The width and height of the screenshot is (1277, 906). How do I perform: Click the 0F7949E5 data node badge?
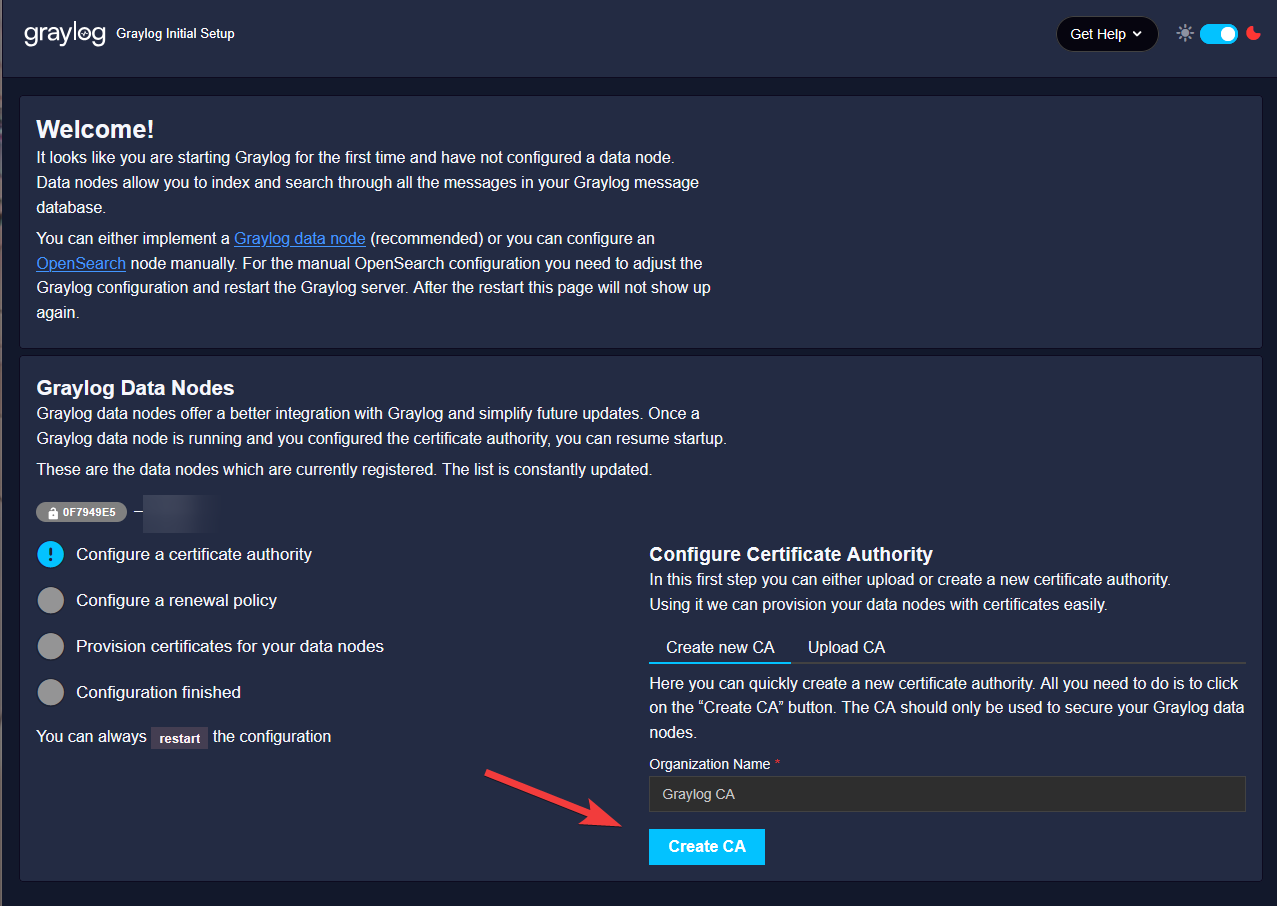click(x=81, y=513)
